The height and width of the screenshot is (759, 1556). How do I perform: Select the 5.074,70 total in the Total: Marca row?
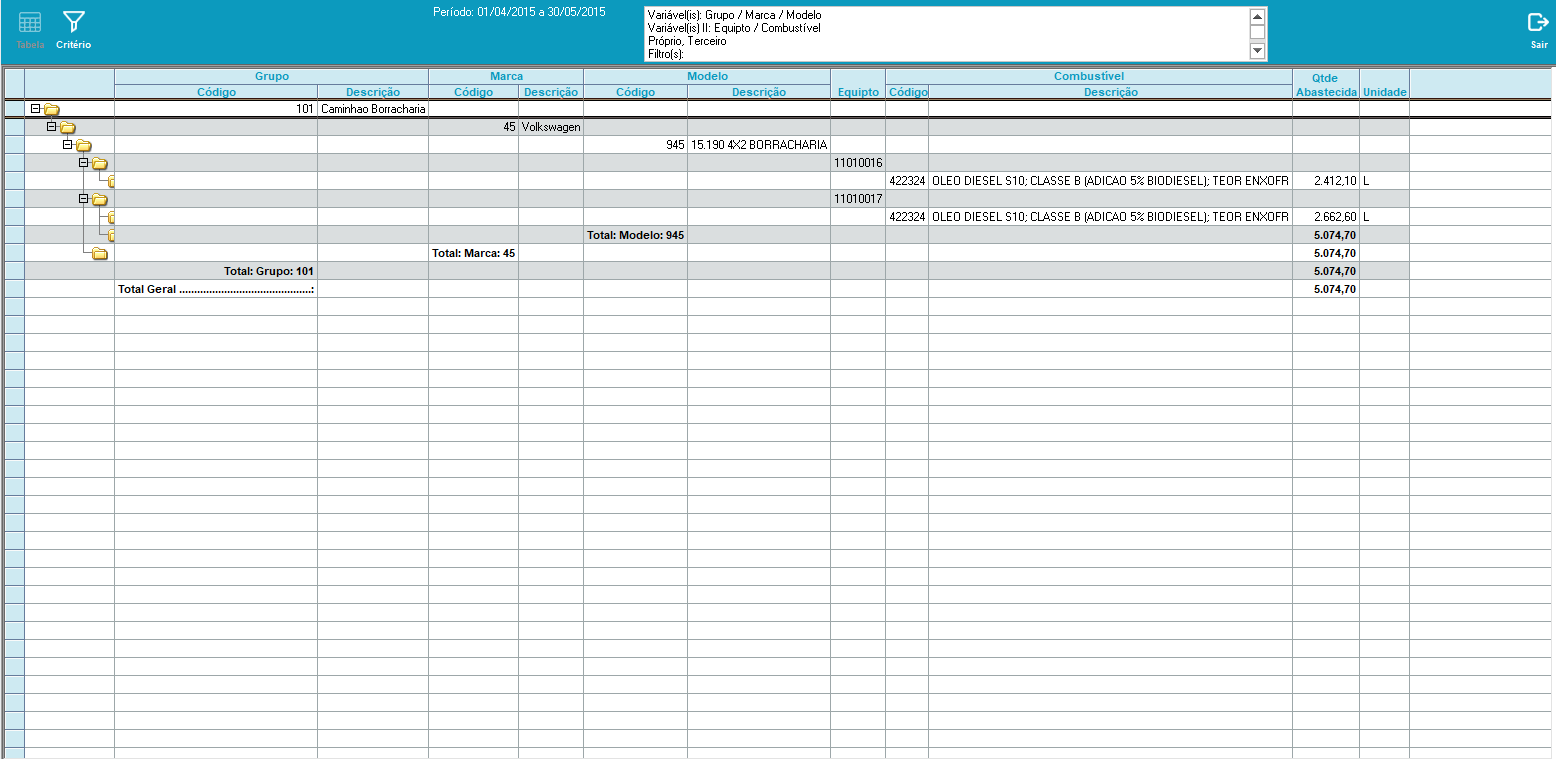[x=1326, y=254]
